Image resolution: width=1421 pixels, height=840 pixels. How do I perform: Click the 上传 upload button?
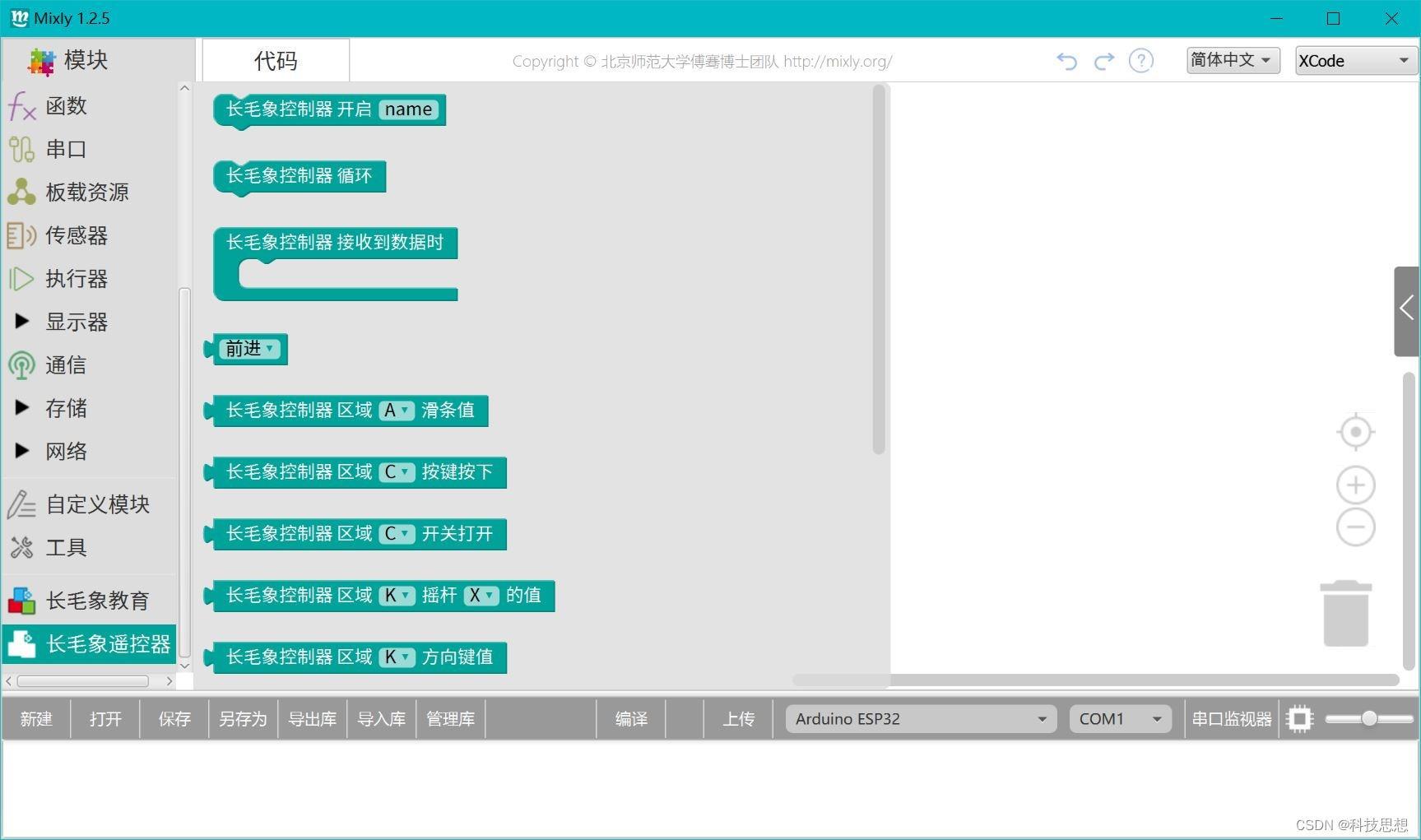(x=738, y=719)
